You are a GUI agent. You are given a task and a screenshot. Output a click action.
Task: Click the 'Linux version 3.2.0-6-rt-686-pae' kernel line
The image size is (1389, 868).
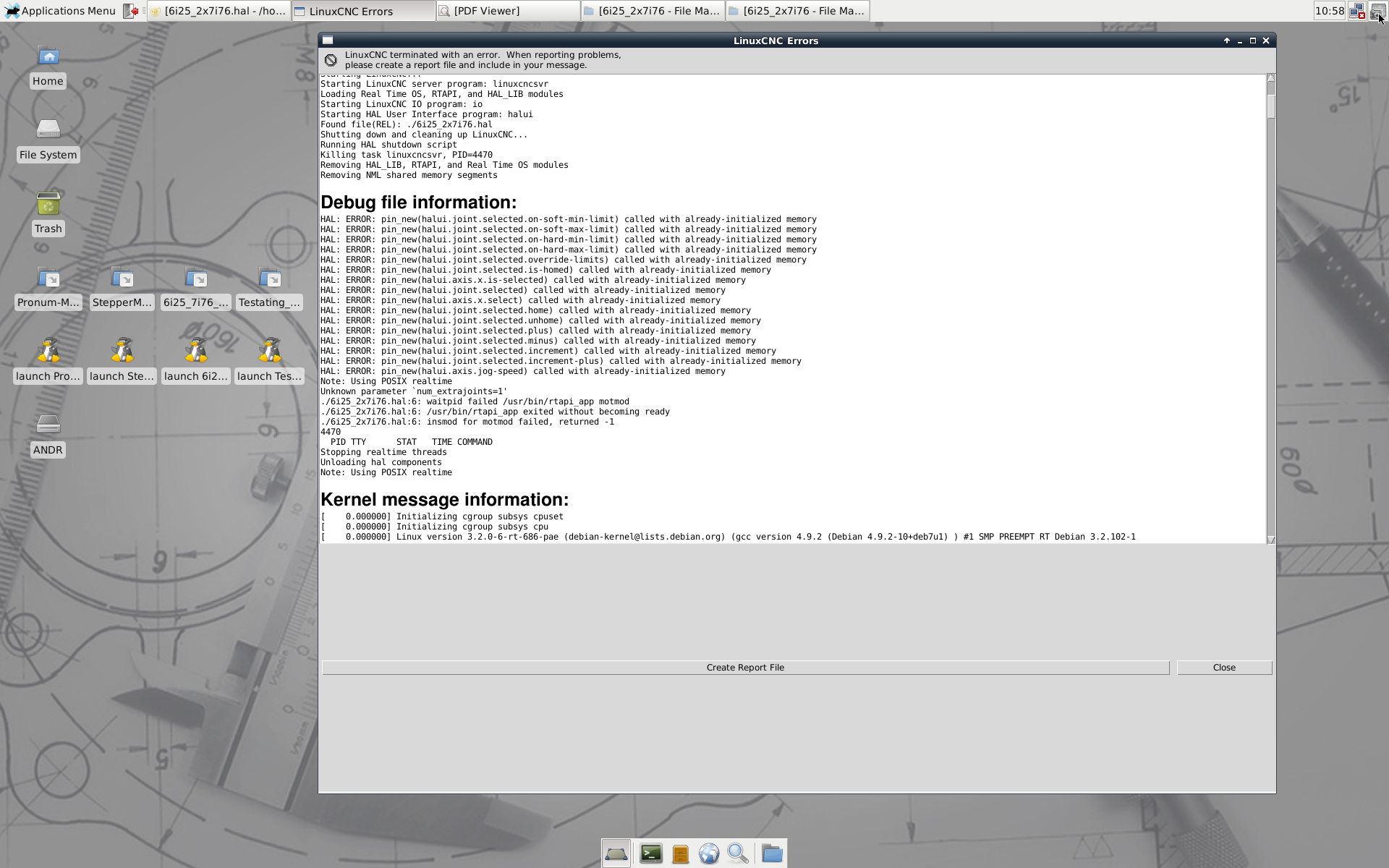pos(728,537)
